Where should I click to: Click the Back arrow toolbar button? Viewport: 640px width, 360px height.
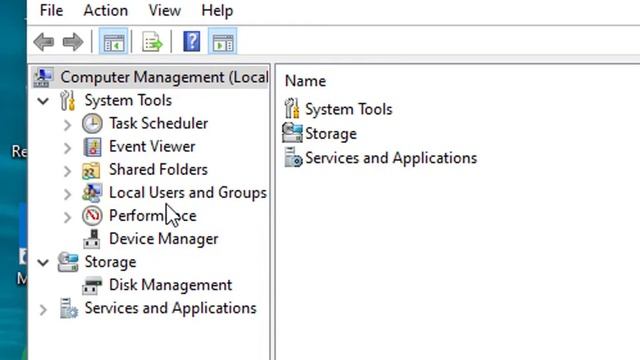click(44, 42)
